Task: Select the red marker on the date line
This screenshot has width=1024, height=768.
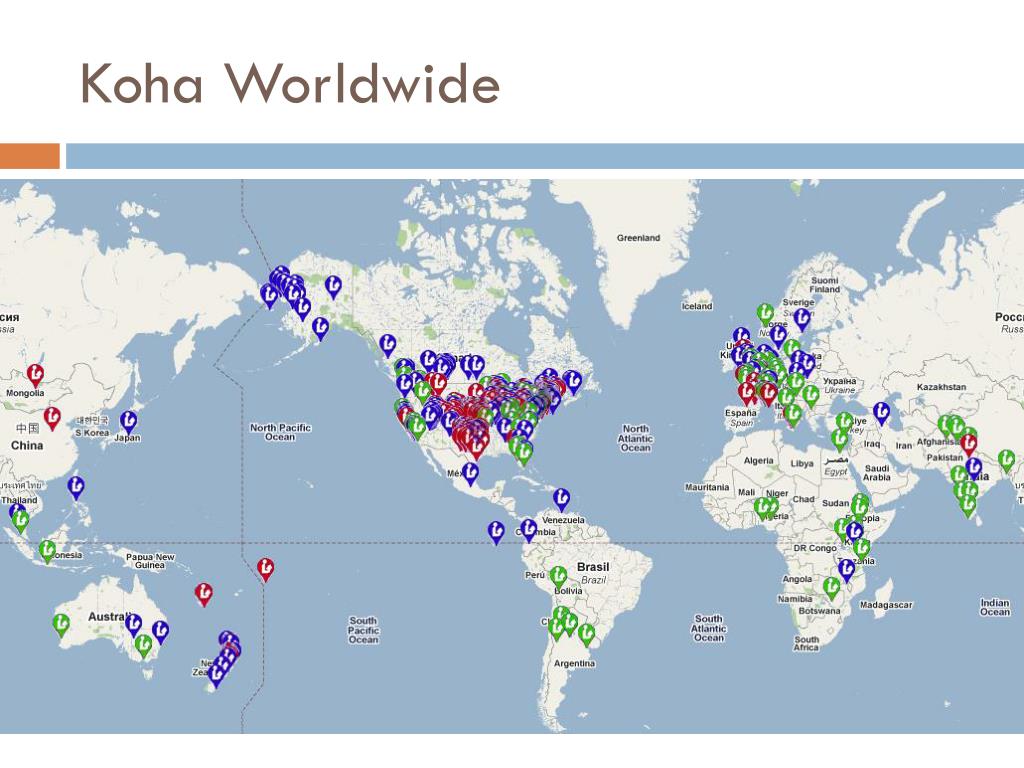Action: point(265,569)
